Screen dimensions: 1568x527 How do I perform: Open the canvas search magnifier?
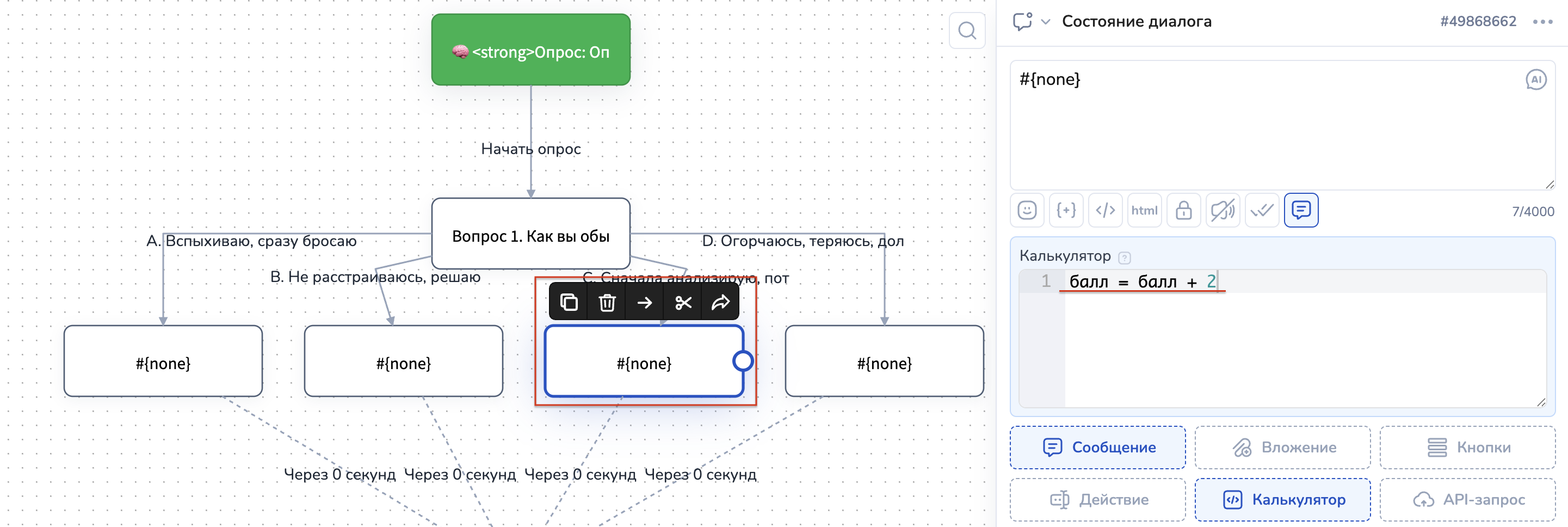pos(967,30)
